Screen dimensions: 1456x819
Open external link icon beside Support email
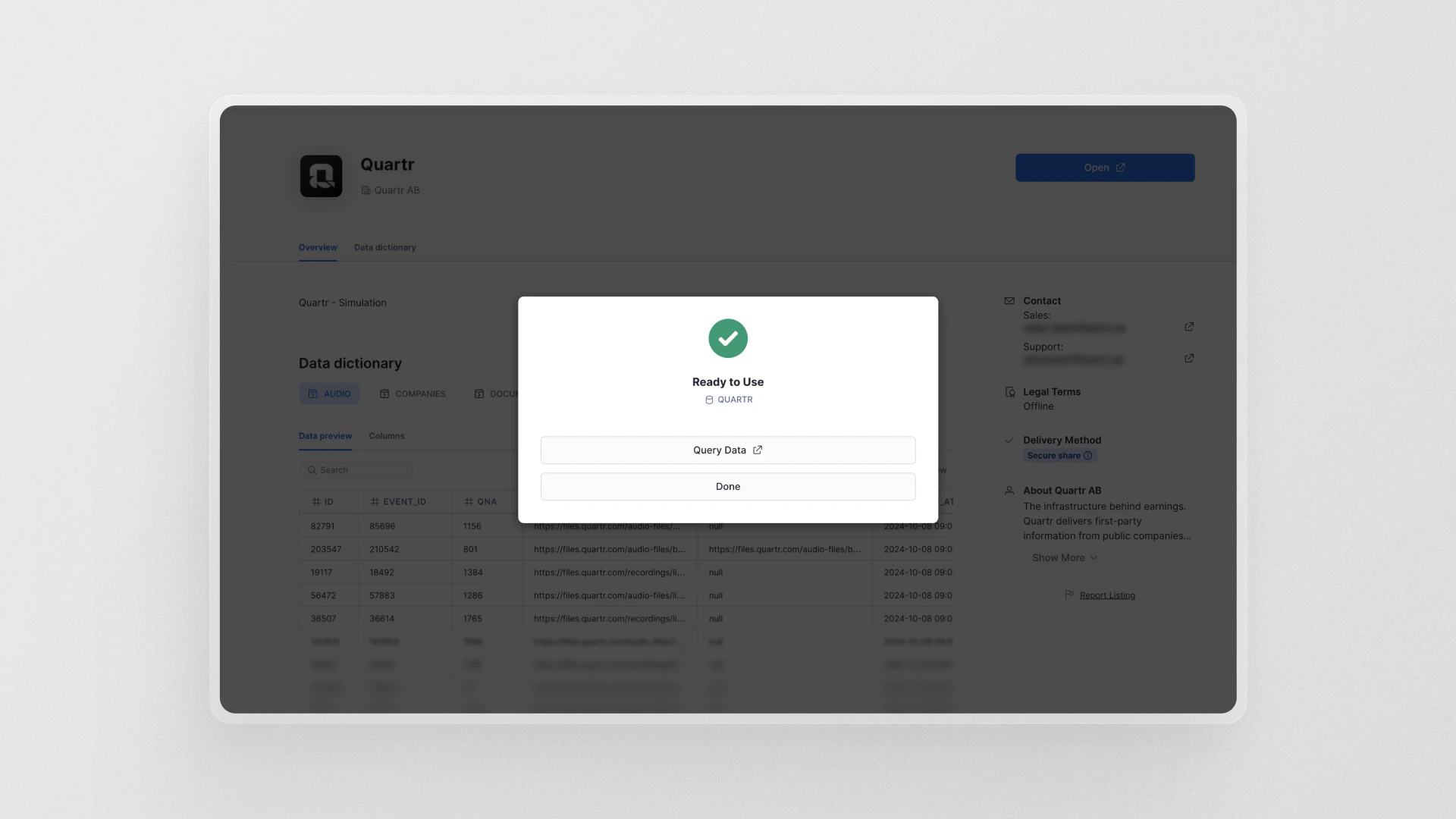(1189, 358)
